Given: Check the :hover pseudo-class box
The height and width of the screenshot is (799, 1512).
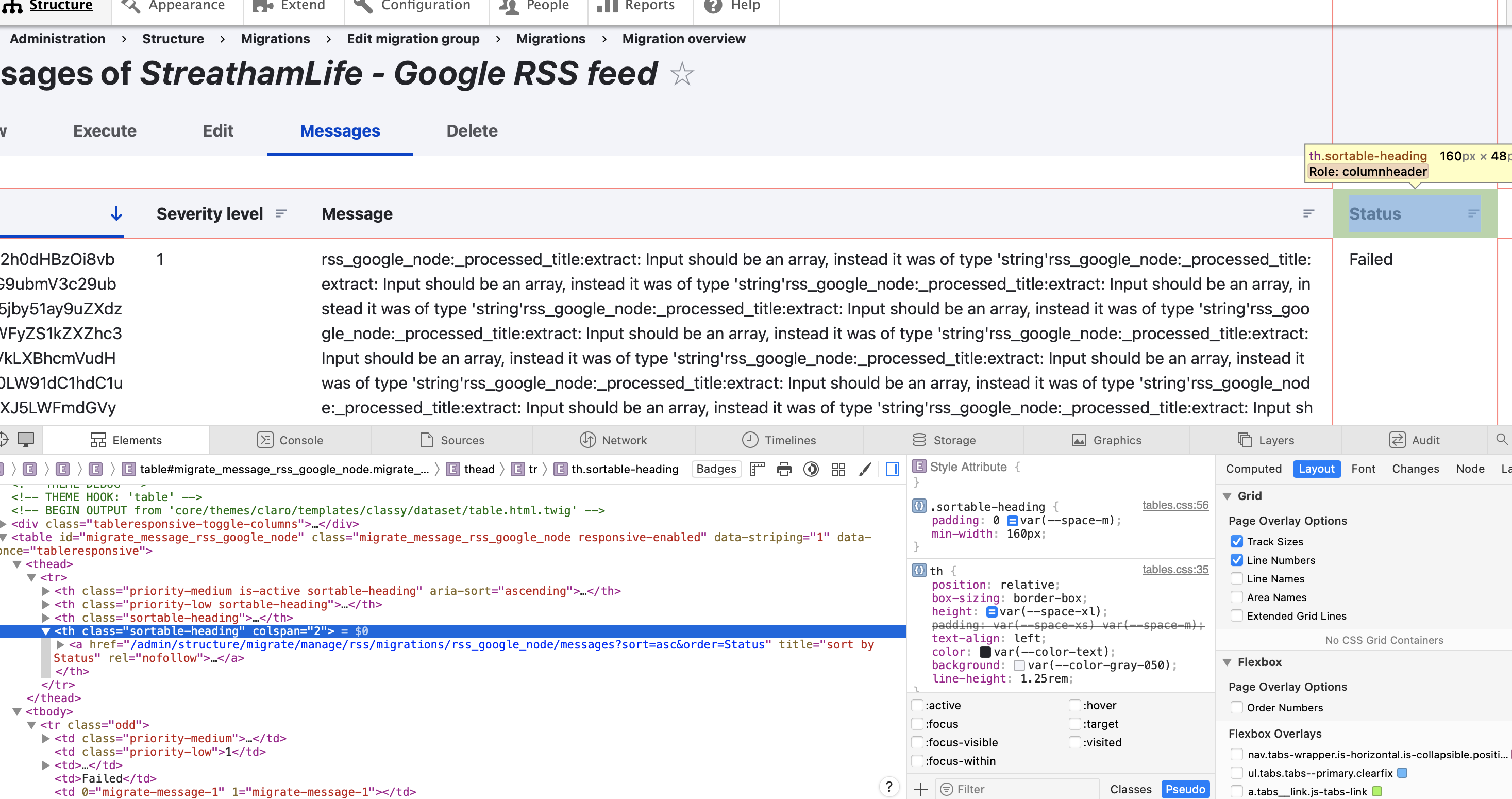Looking at the screenshot, I should [1074, 705].
